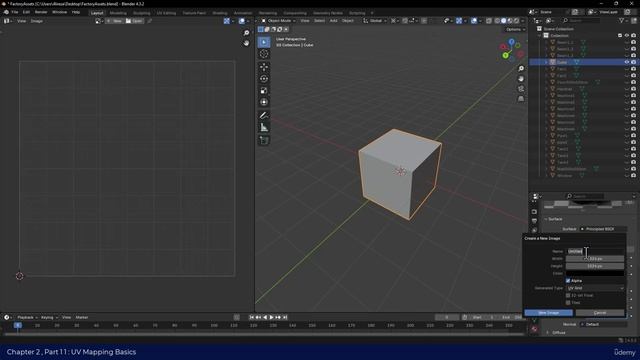The height and width of the screenshot is (360, 640).
Task: Click the Name field in Create a New Image
Action: (x=595, y=251)
